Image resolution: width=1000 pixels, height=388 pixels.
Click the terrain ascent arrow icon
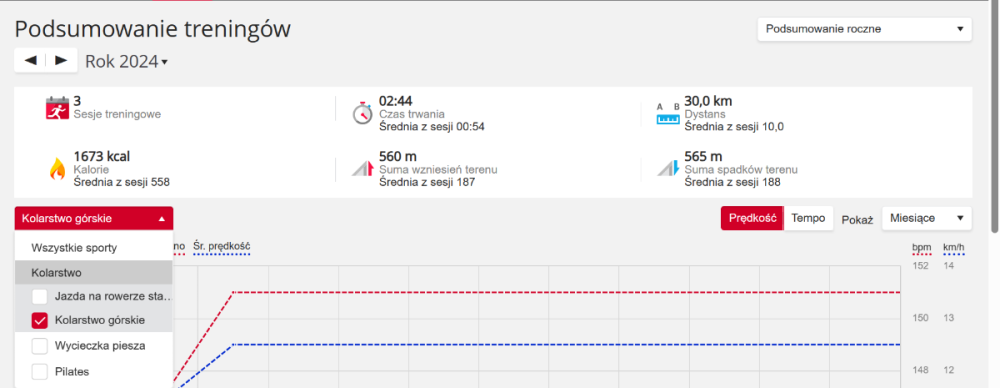pos(362,168)
